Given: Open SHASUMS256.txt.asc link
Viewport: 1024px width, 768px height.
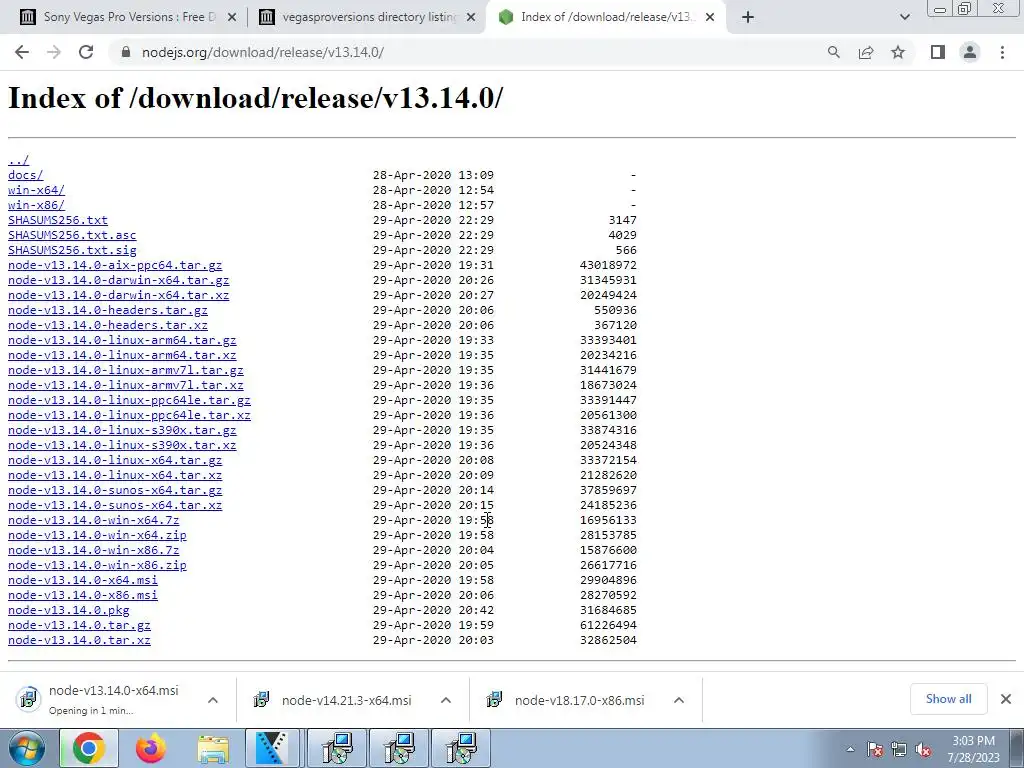Looking at the screenshot, I should pos(72,235).
